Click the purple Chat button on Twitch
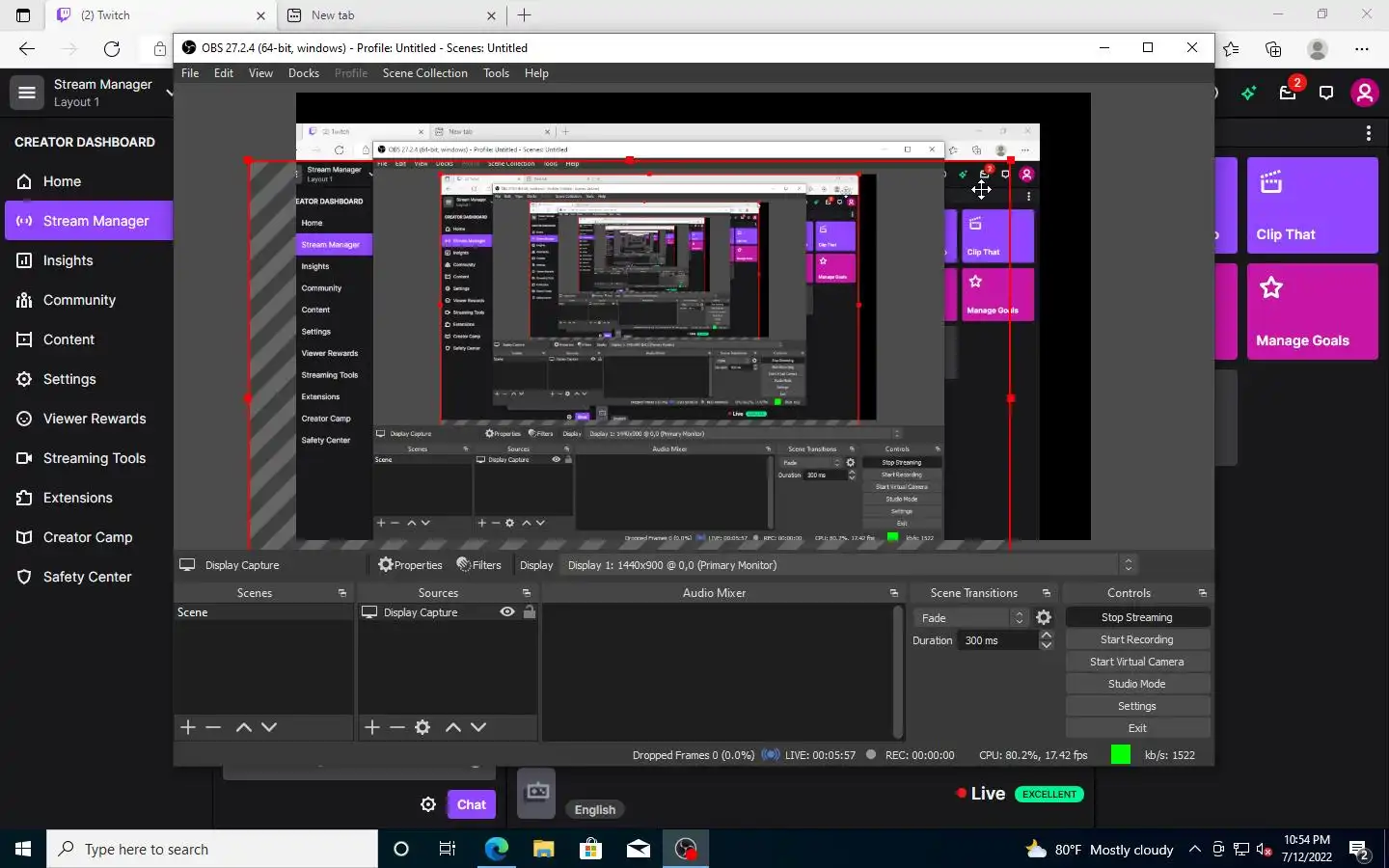The height and width of the screenshot is (868, 1389). [x=472, y=804]
